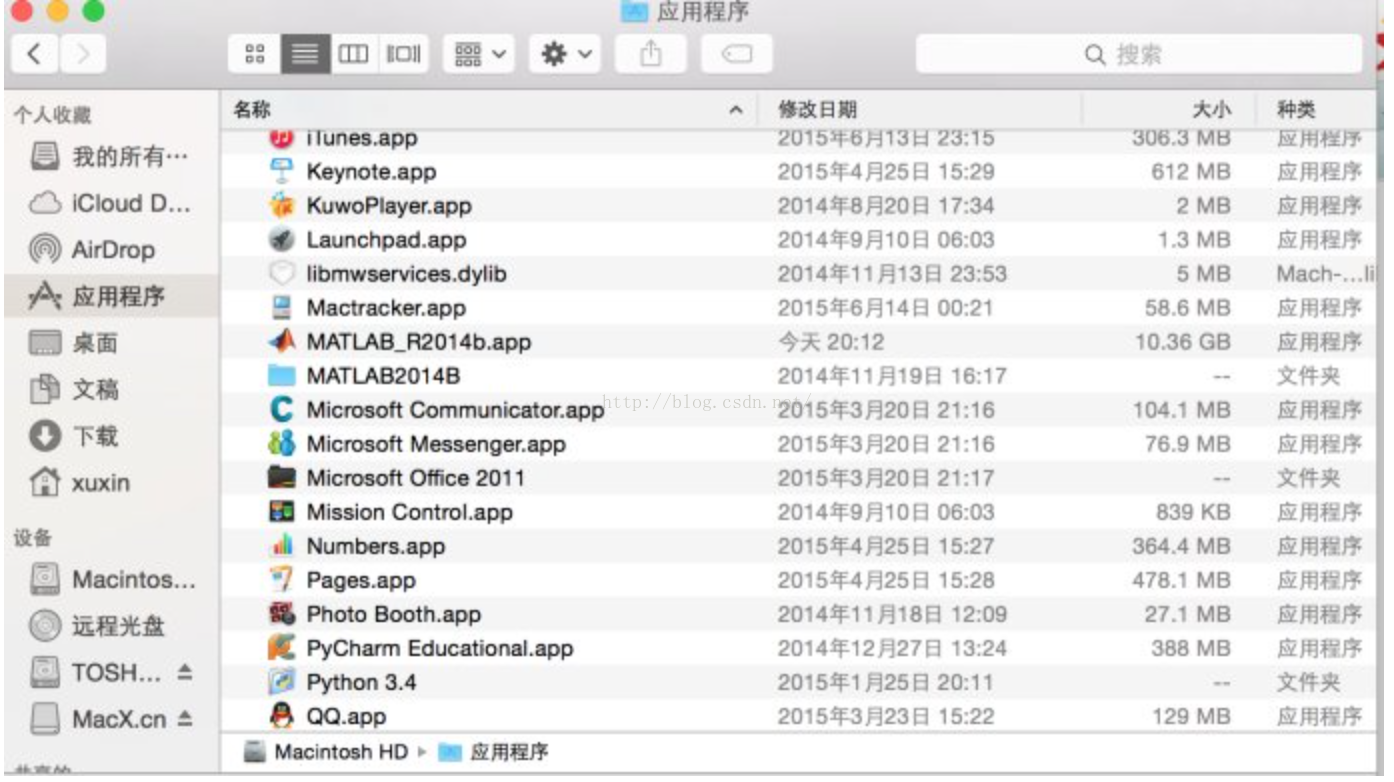Click the 今天 20:12 date cell

(831, 342)
